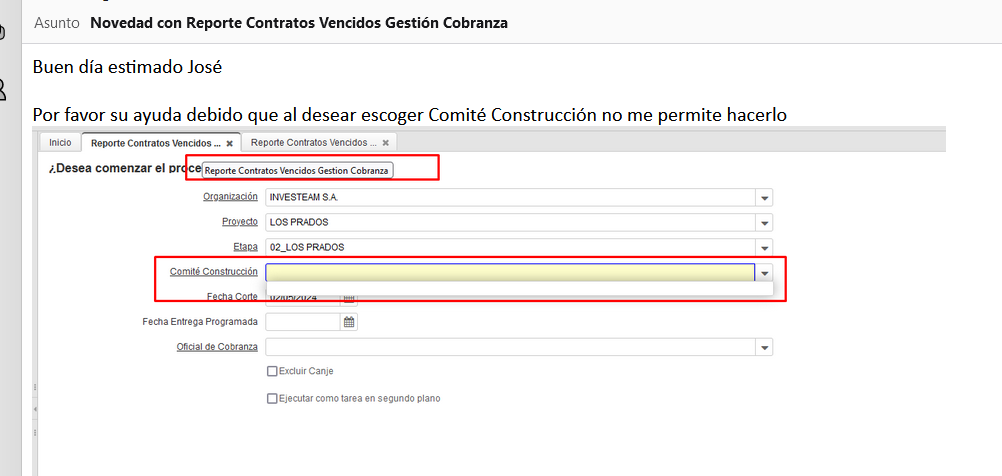The width and height of the screenshot is (1002, 476).
Task: Expand the Organización dropdown arrow
Action: [764, 197]
